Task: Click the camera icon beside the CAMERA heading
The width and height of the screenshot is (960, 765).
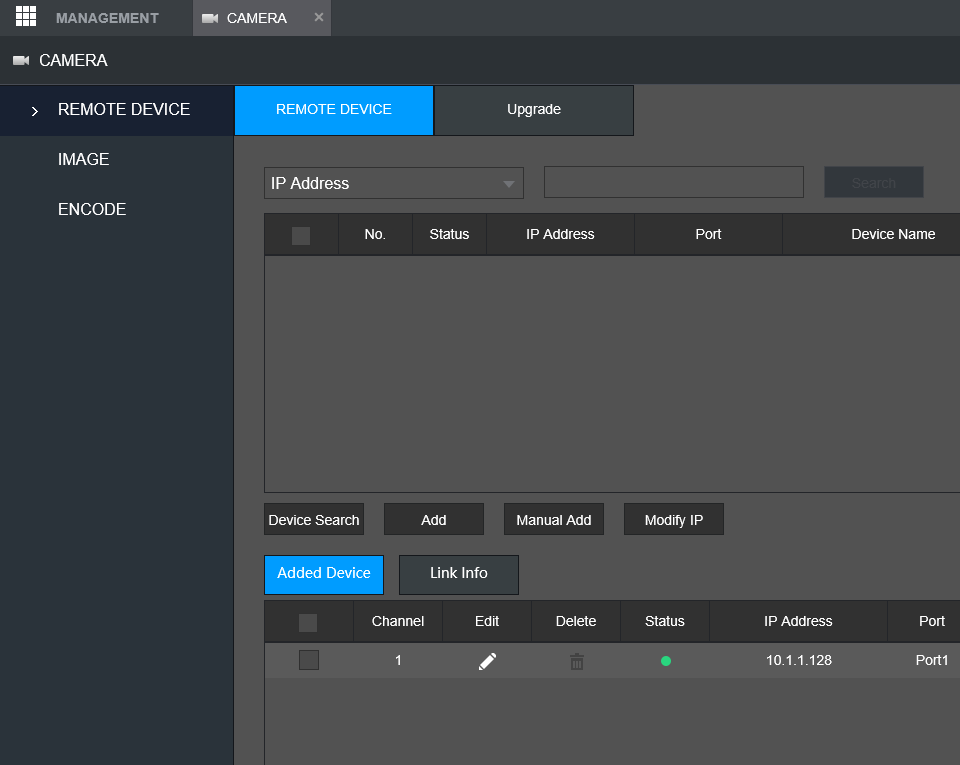Action: tap(21, 61)
